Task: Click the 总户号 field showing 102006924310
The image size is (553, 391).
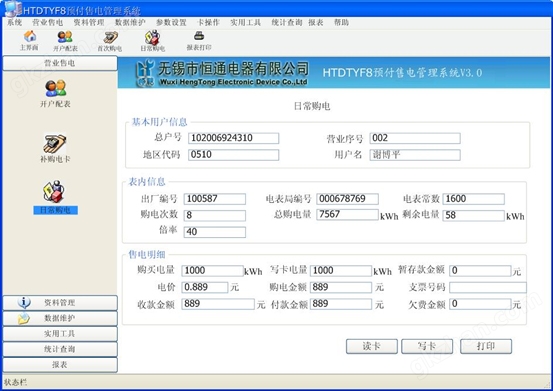Action: coord(233,138)
